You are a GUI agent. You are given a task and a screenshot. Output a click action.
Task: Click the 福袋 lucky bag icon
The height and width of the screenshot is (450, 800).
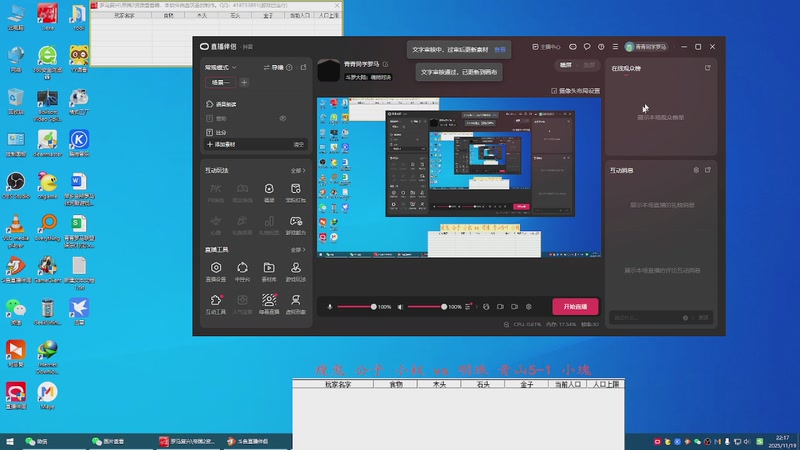[x=269, y=192]
